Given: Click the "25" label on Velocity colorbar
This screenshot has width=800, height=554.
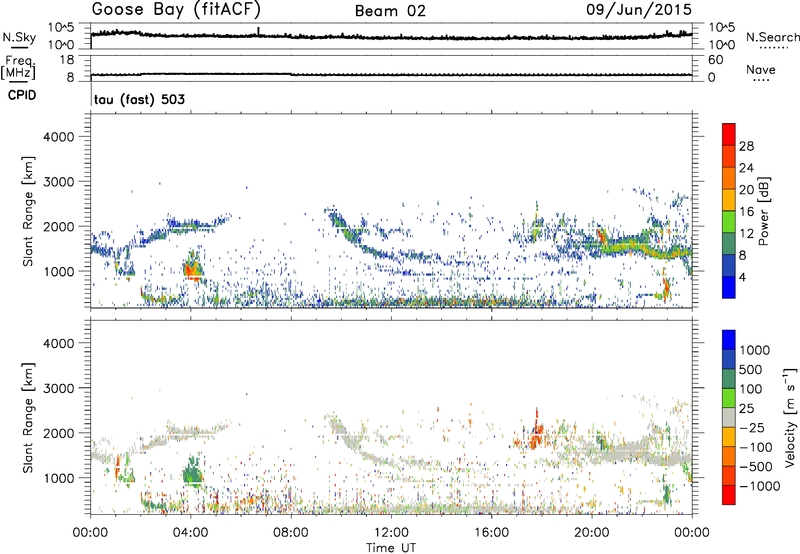Looking at the screenshot, I should click(x=746, y=409).
